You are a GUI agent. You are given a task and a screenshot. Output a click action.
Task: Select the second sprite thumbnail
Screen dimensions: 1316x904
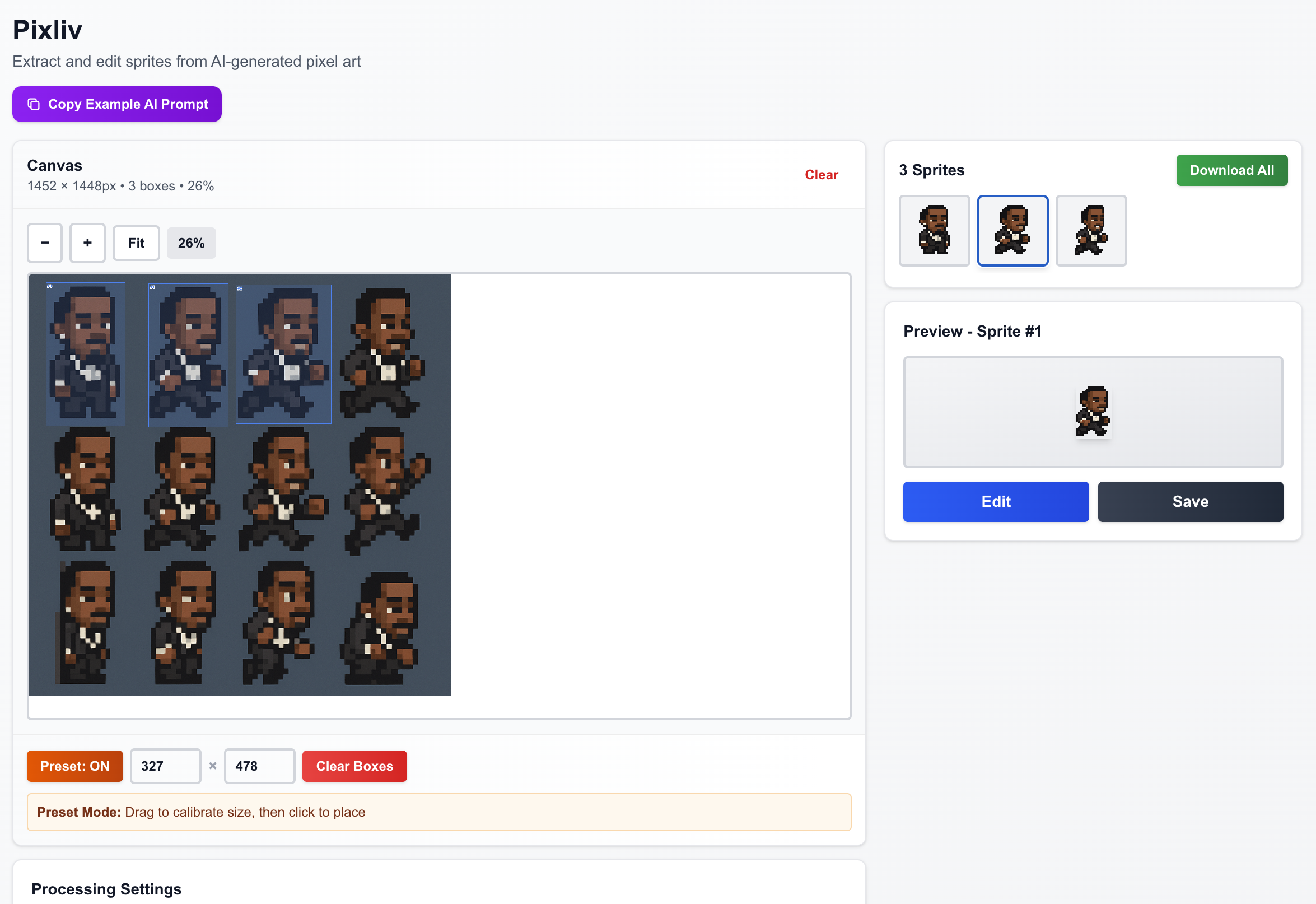coord(1012,231)
